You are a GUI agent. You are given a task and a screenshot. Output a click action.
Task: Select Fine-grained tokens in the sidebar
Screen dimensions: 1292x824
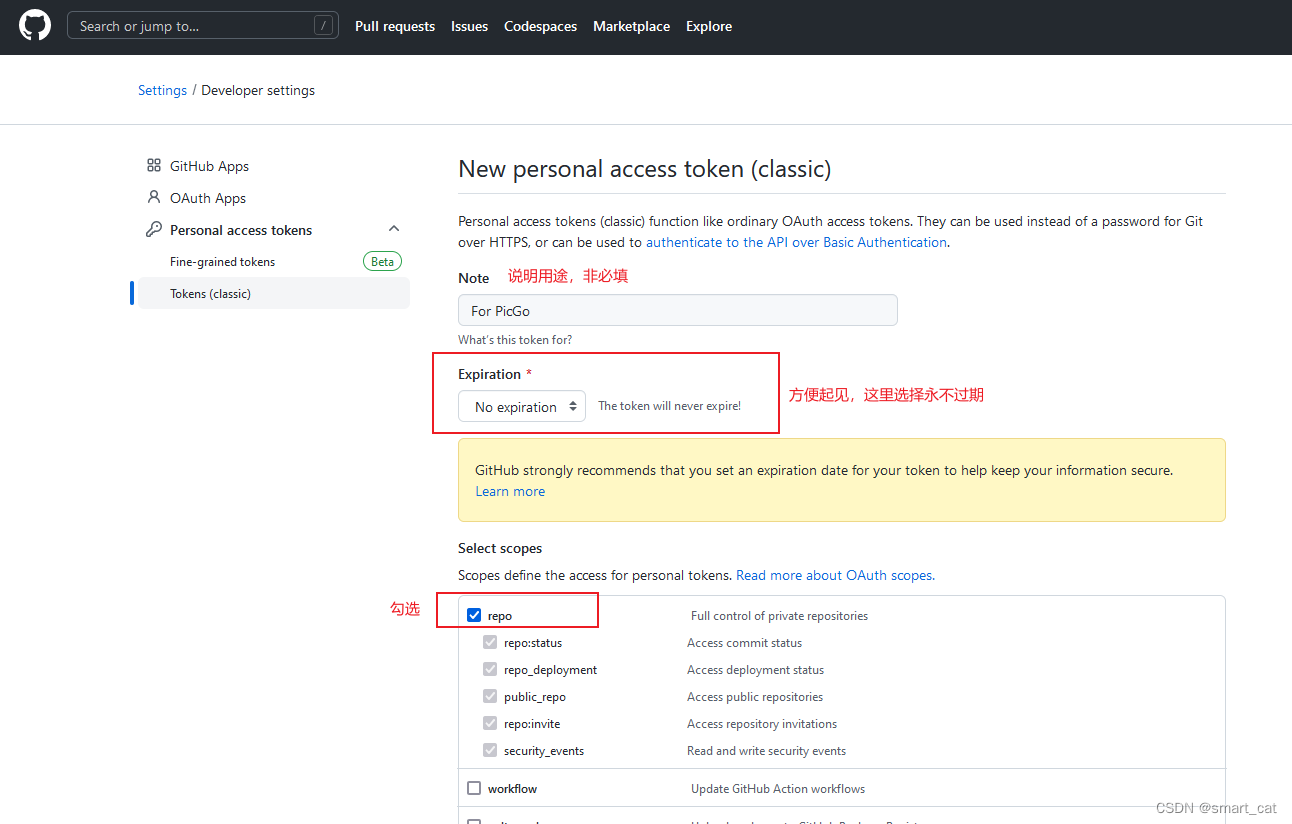point(222,261)
